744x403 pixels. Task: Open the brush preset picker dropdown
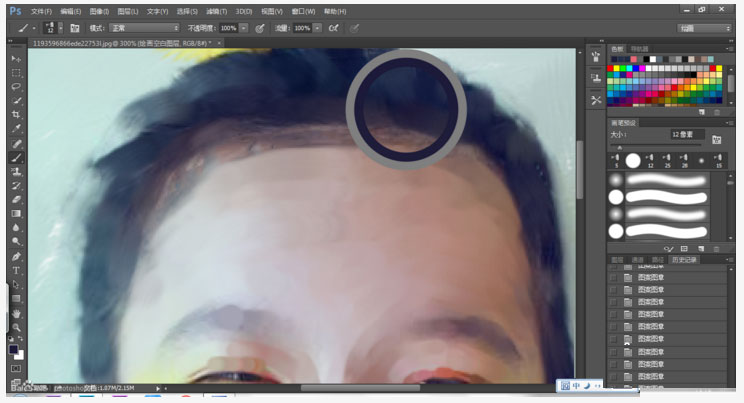point(61,28)
